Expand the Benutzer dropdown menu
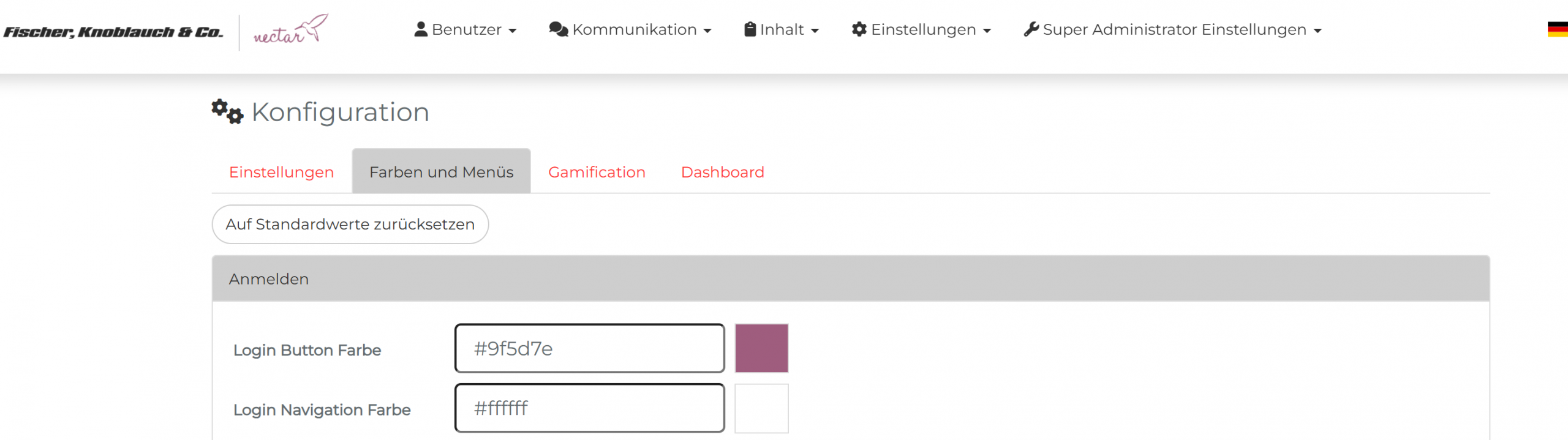The height and width of the screenshot is (440, 1568). tap(513, 31)
